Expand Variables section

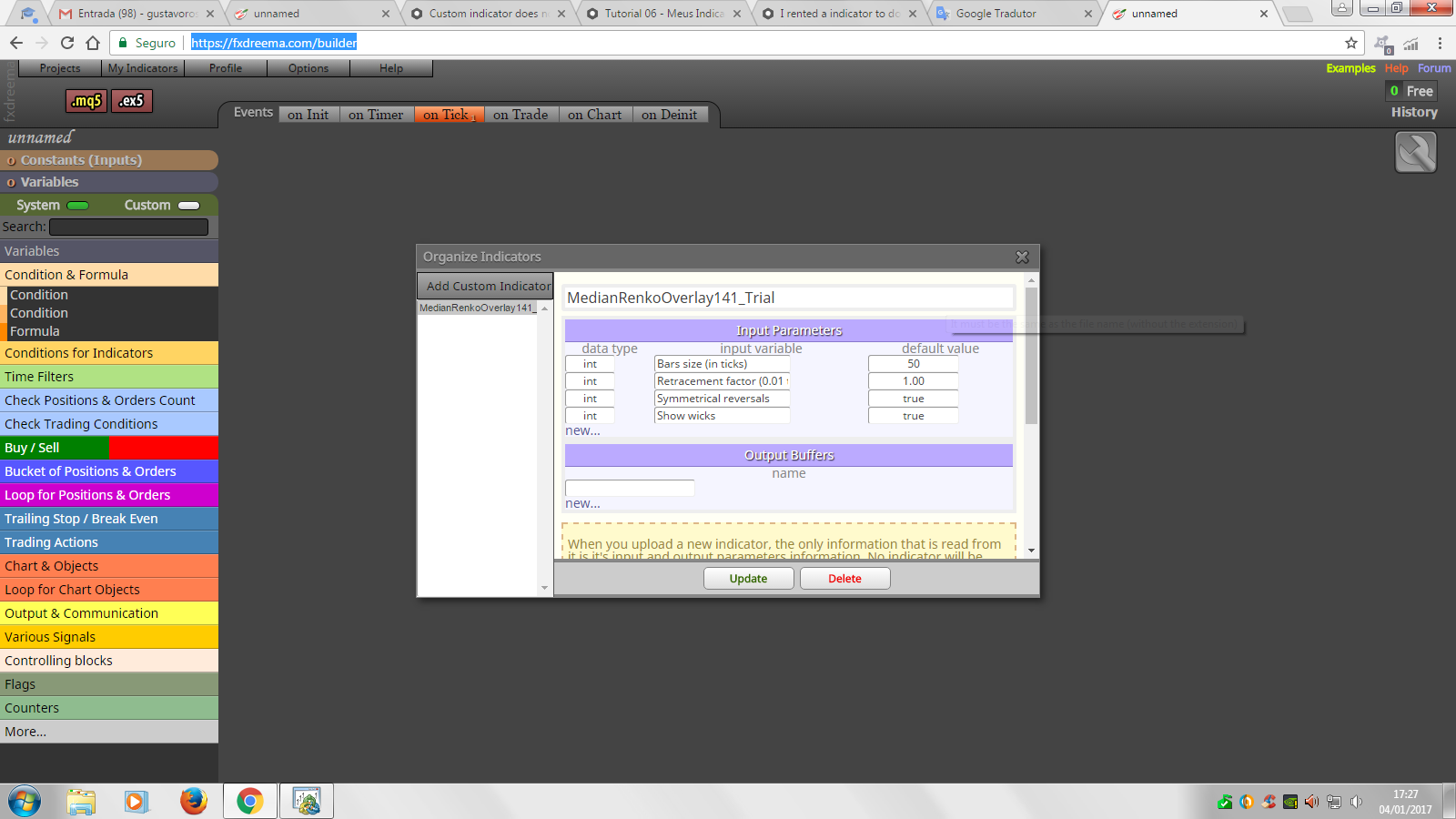click(109, 182)
